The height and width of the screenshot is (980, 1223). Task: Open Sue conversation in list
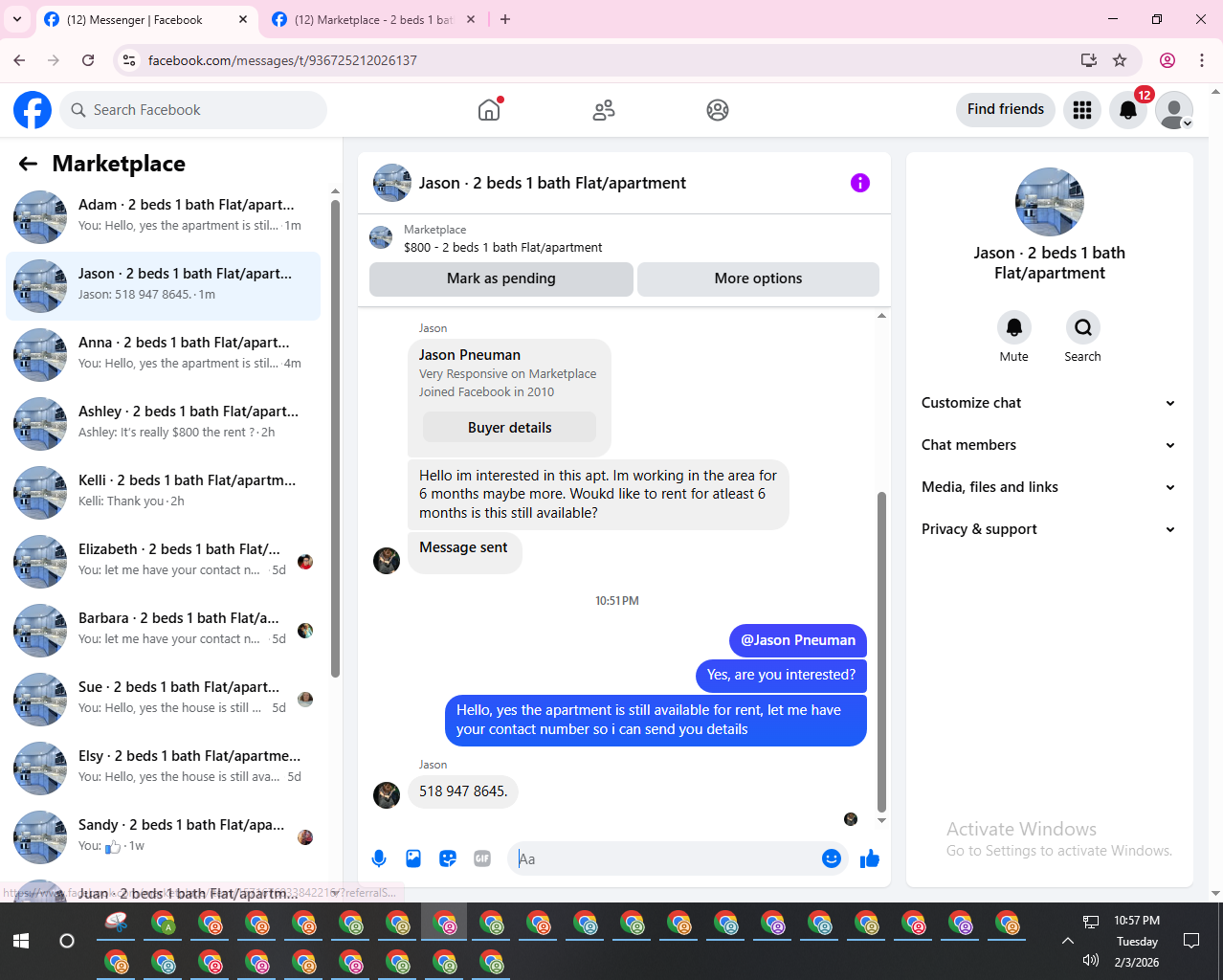pyautogui.click(x=164, y=700)
